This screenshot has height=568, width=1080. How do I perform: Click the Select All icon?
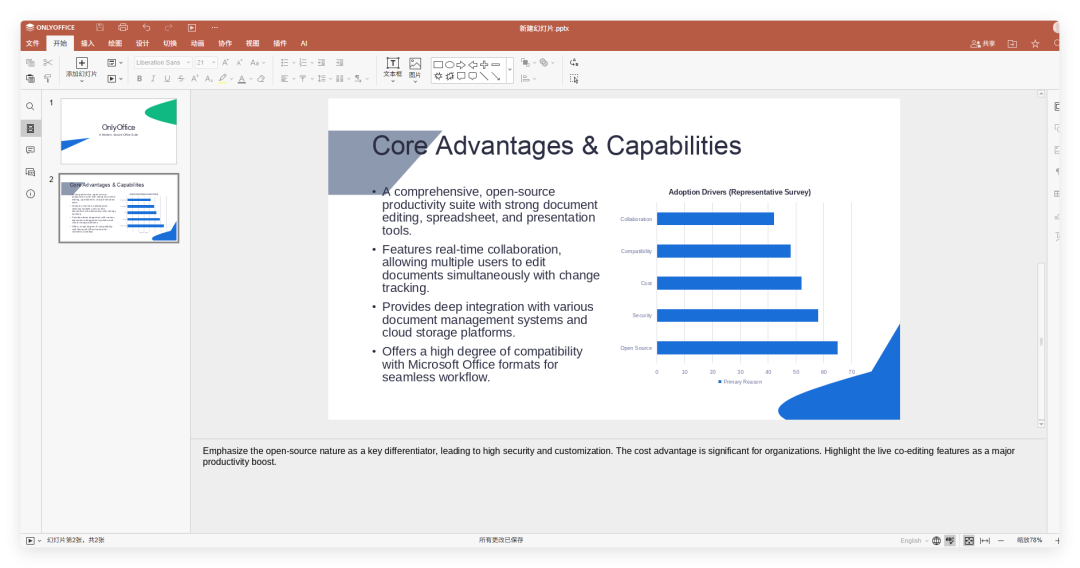click(574, 78)
